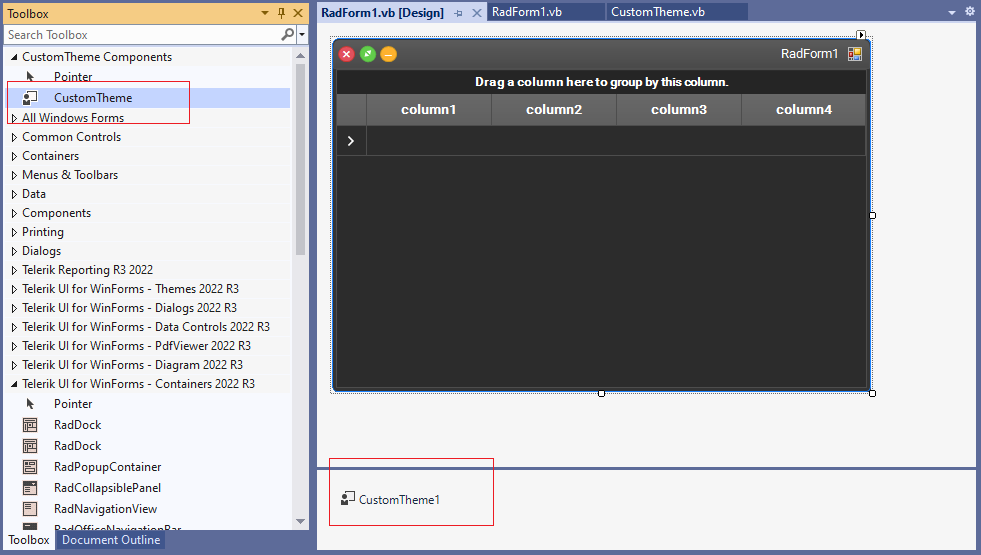Expand the Components group
Viewport: 981px width, 555px height.
(14, 213)
